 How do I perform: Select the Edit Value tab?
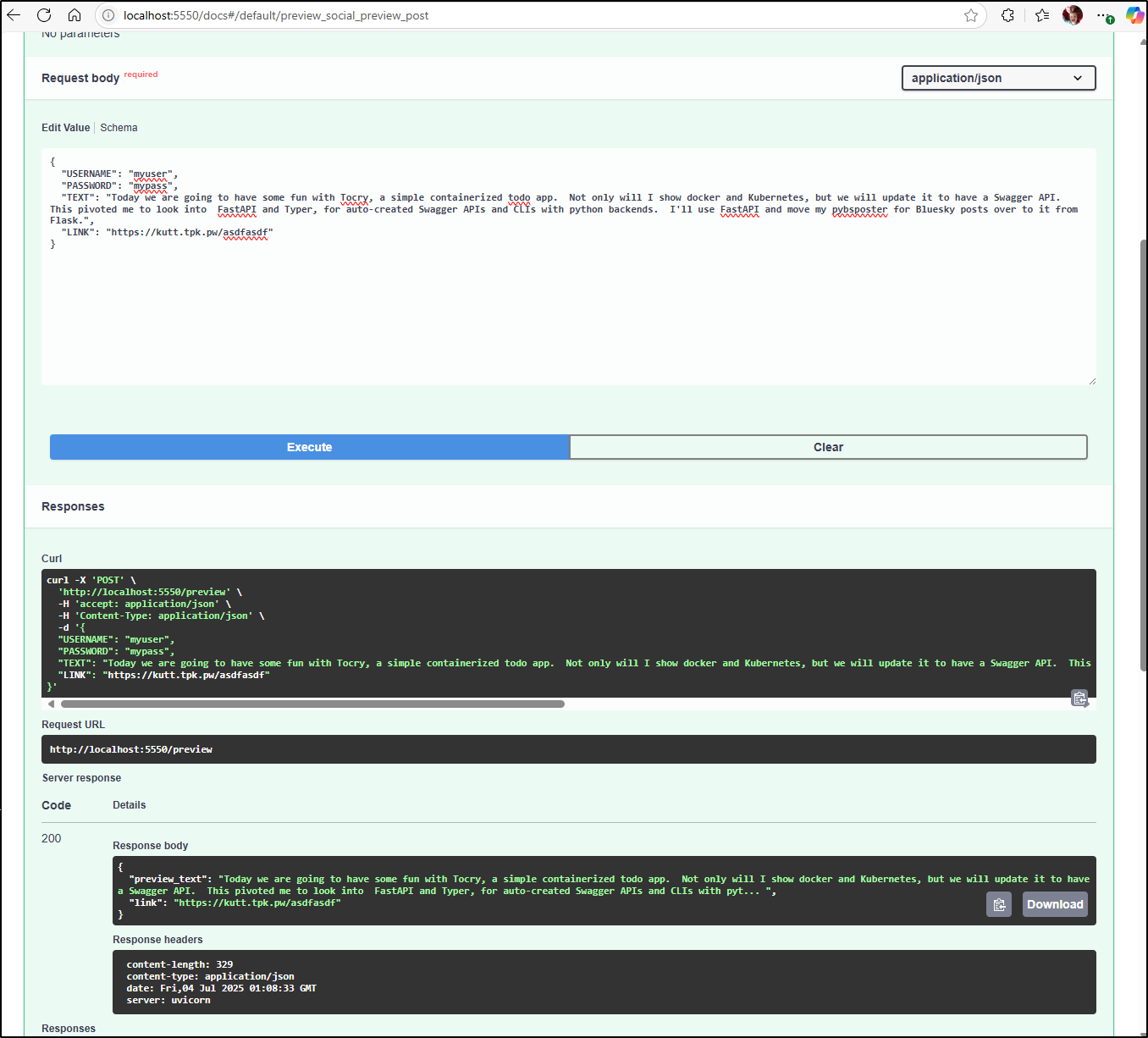click(65, 128)
